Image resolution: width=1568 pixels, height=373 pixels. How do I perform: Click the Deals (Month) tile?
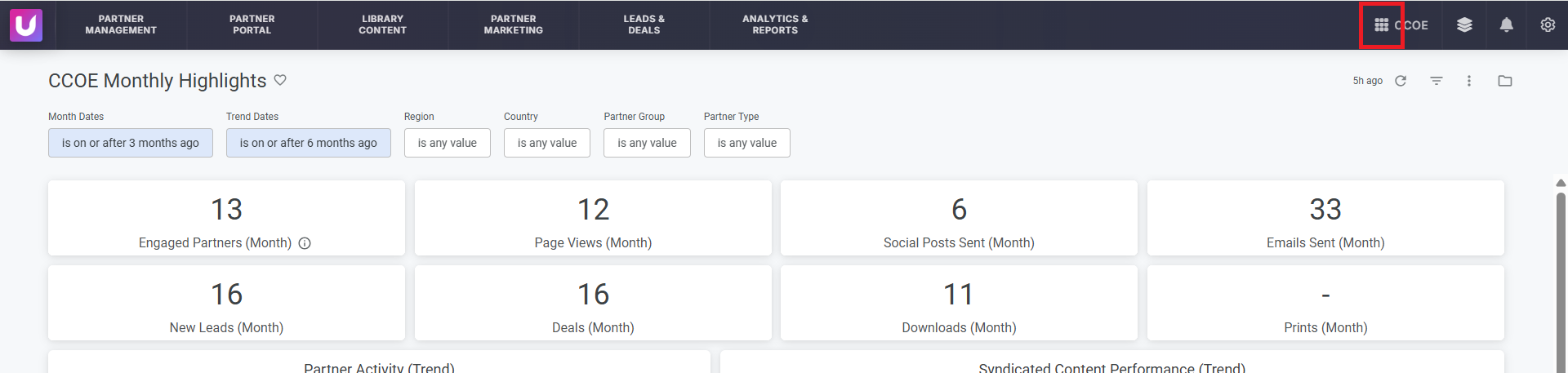[x=593, y=303]
